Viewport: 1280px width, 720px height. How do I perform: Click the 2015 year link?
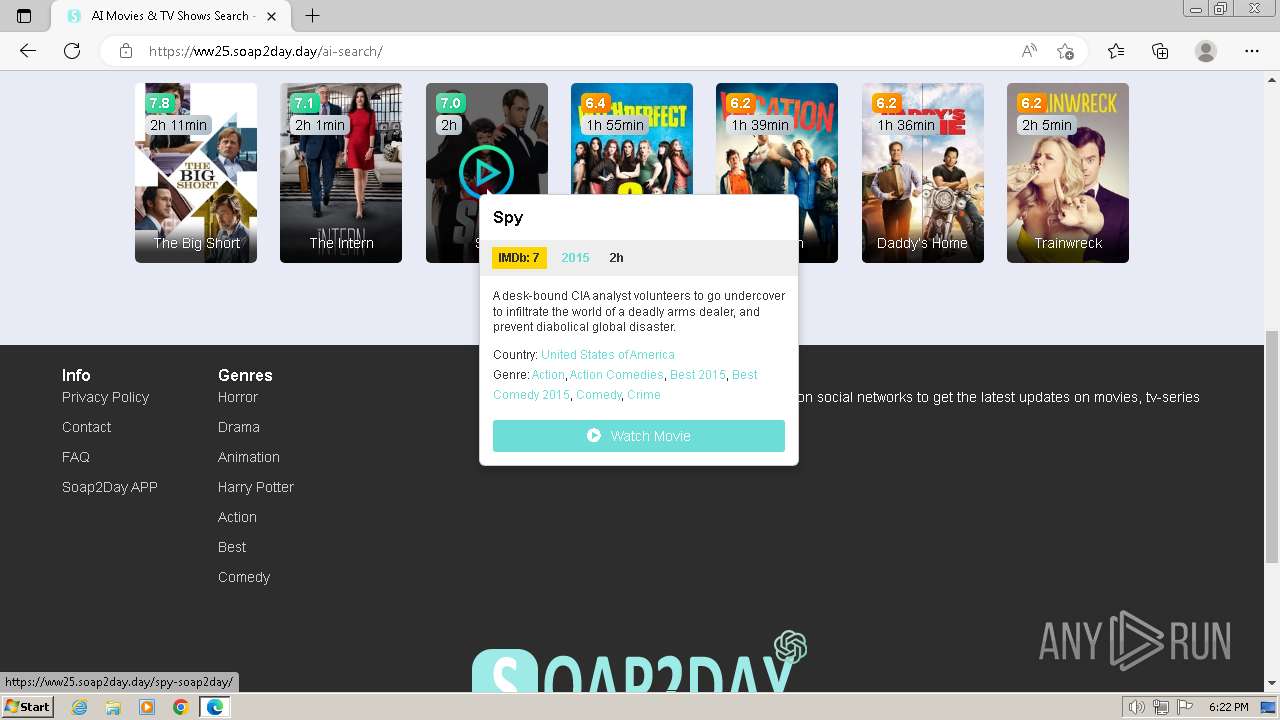[575, 258]
